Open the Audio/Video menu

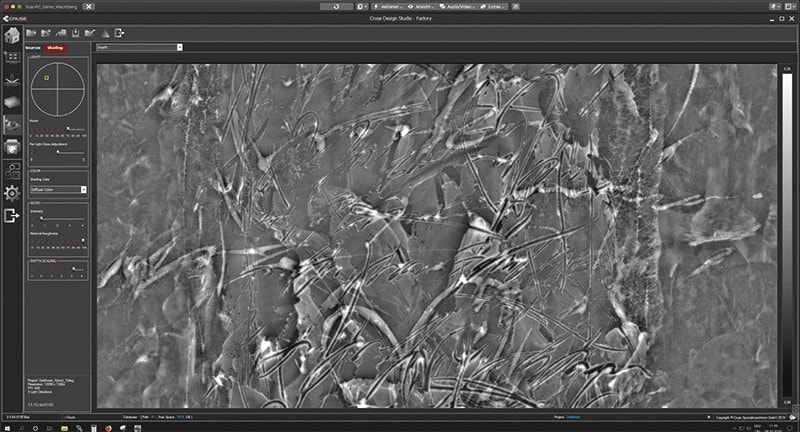point(457,7)
